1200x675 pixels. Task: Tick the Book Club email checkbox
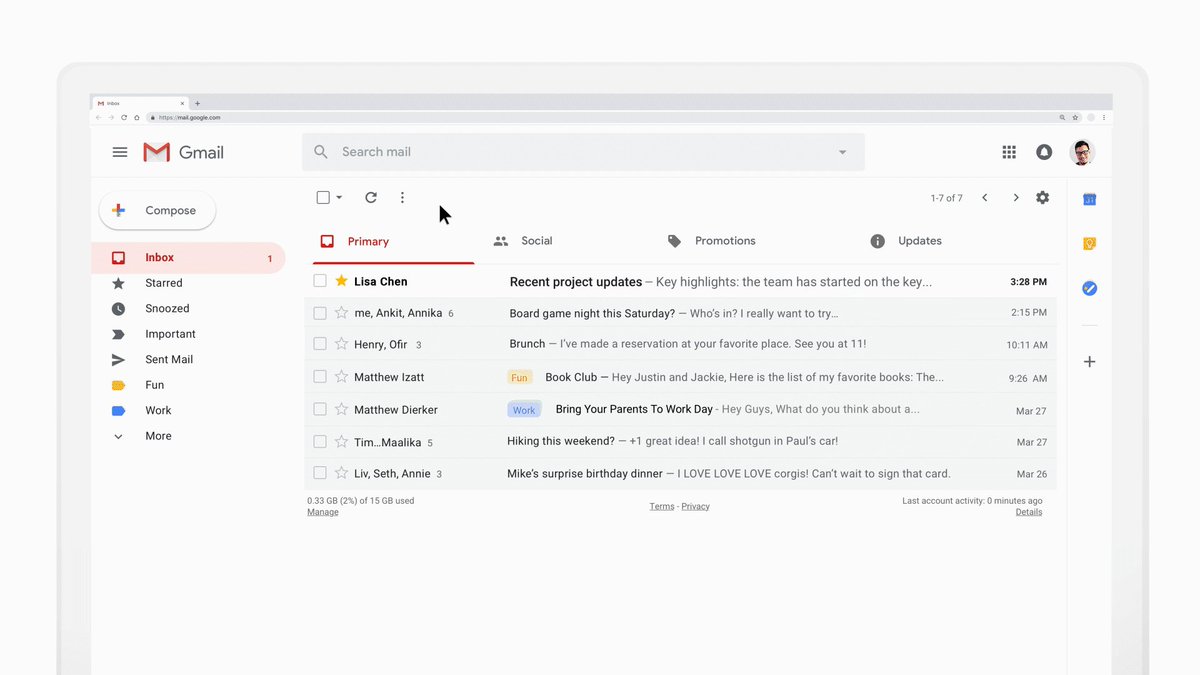(320, 376)
